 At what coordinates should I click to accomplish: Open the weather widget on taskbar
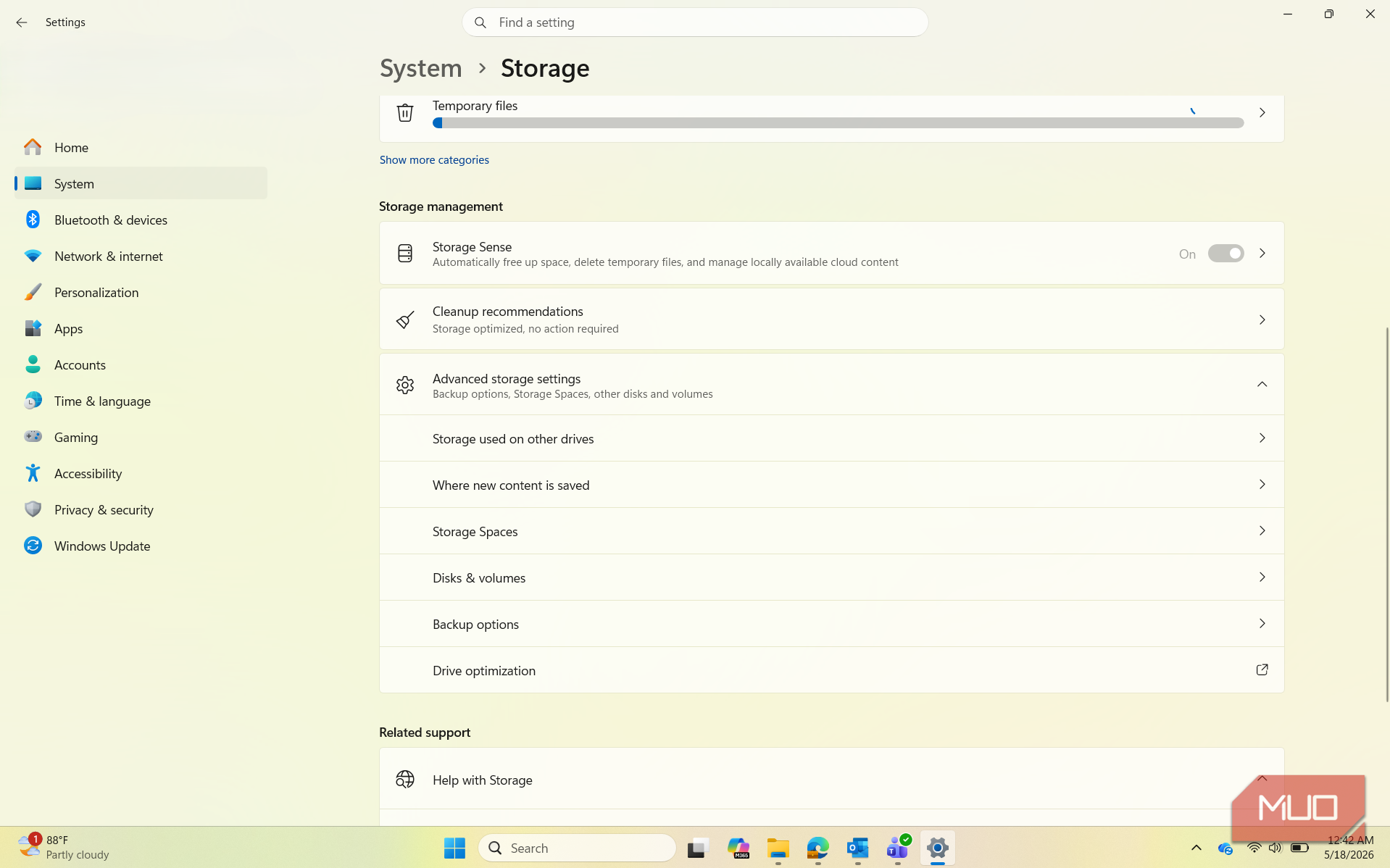(x=64, y=847)
